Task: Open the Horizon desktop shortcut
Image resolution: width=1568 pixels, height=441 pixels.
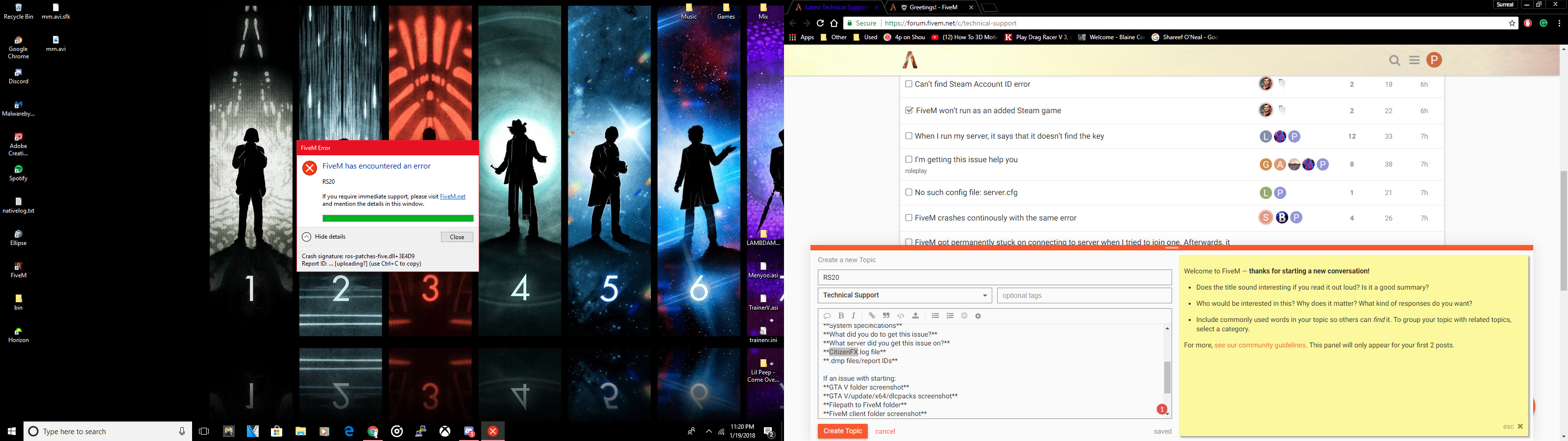Action: [18, 335]
